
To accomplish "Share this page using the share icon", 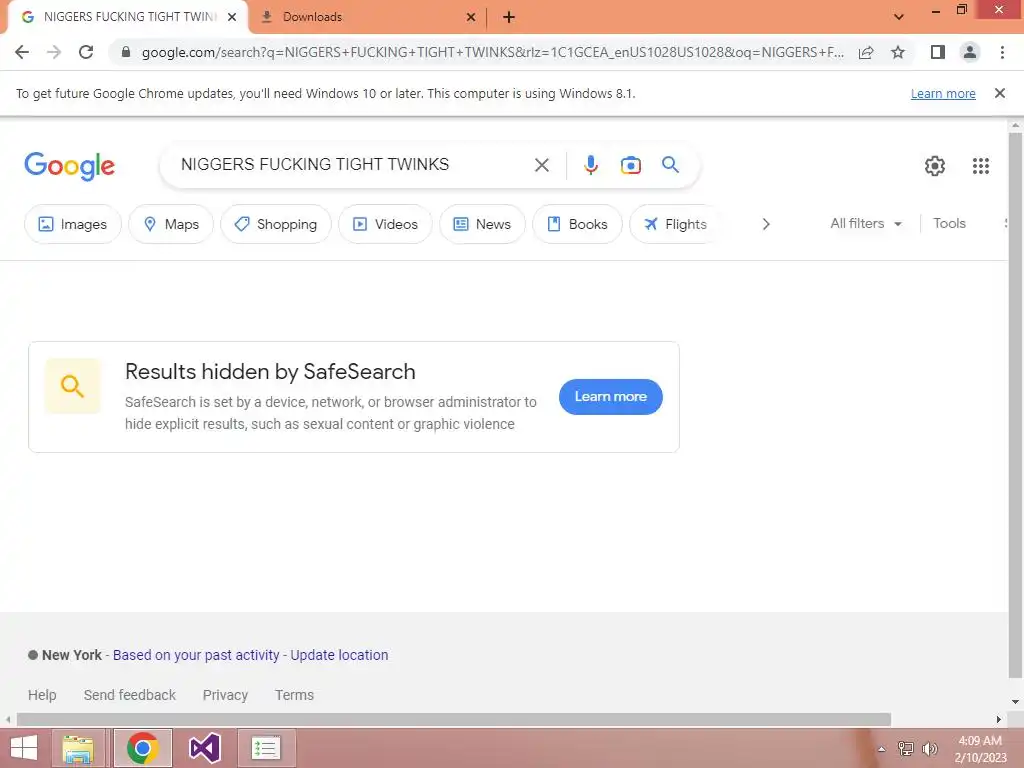I will [866, 52].
